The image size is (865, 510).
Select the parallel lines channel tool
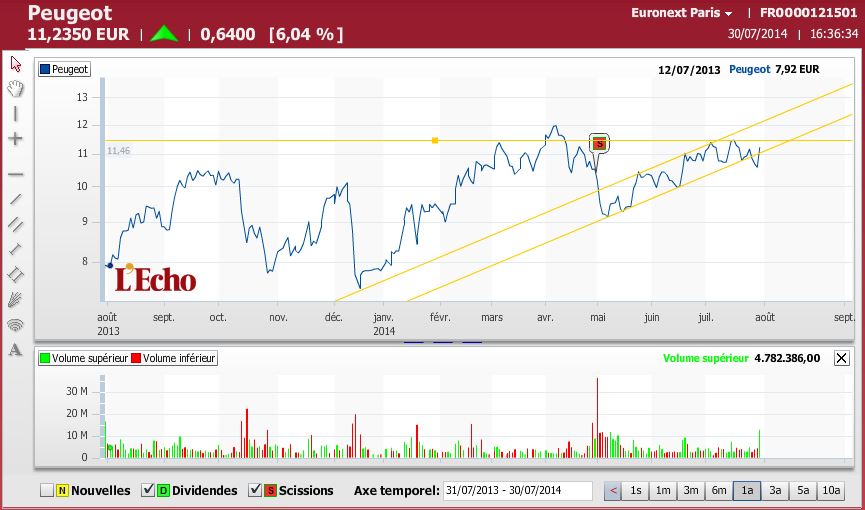click(15, 224)
